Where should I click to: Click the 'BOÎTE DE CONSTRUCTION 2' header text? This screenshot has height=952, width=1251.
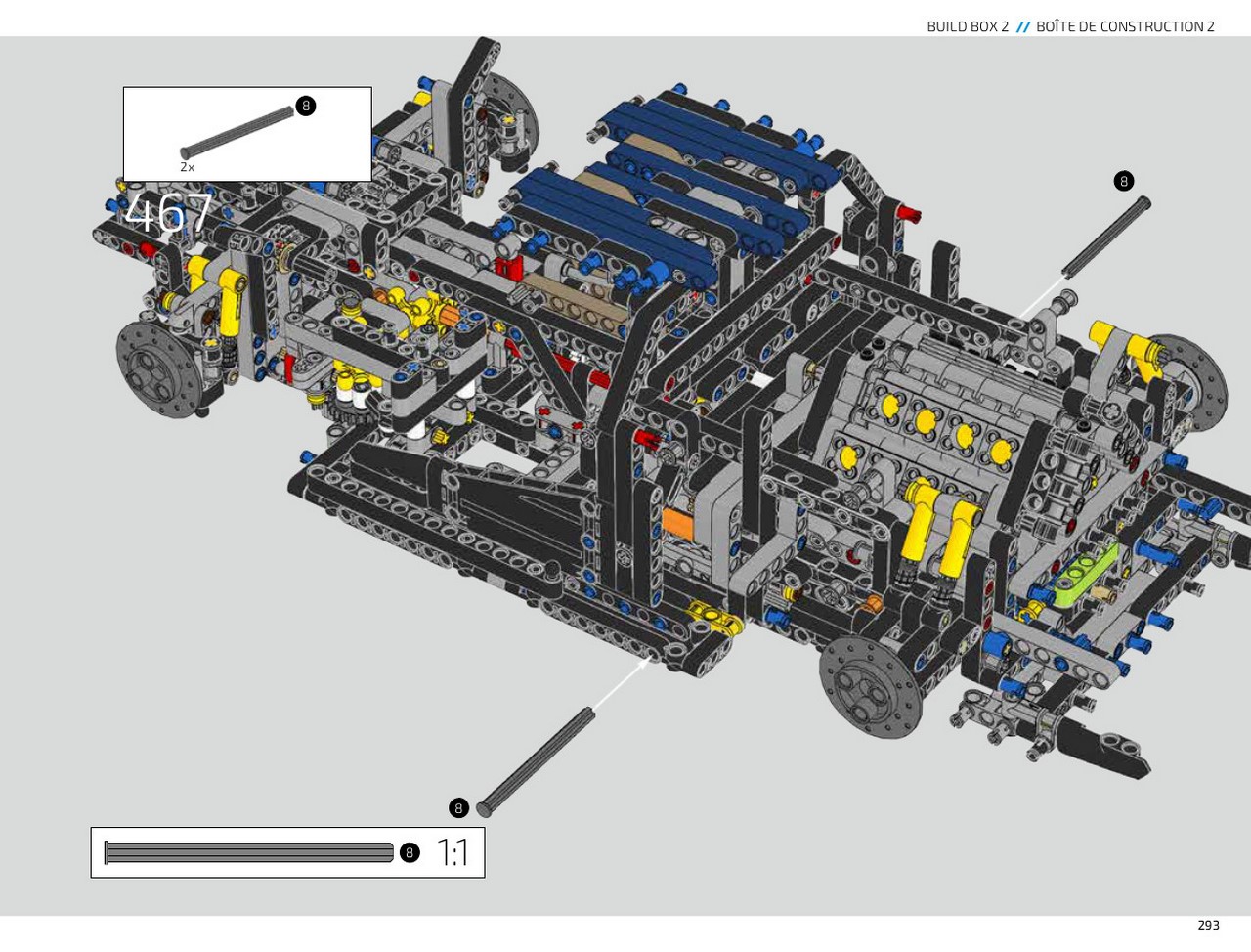coord(1125,26)
